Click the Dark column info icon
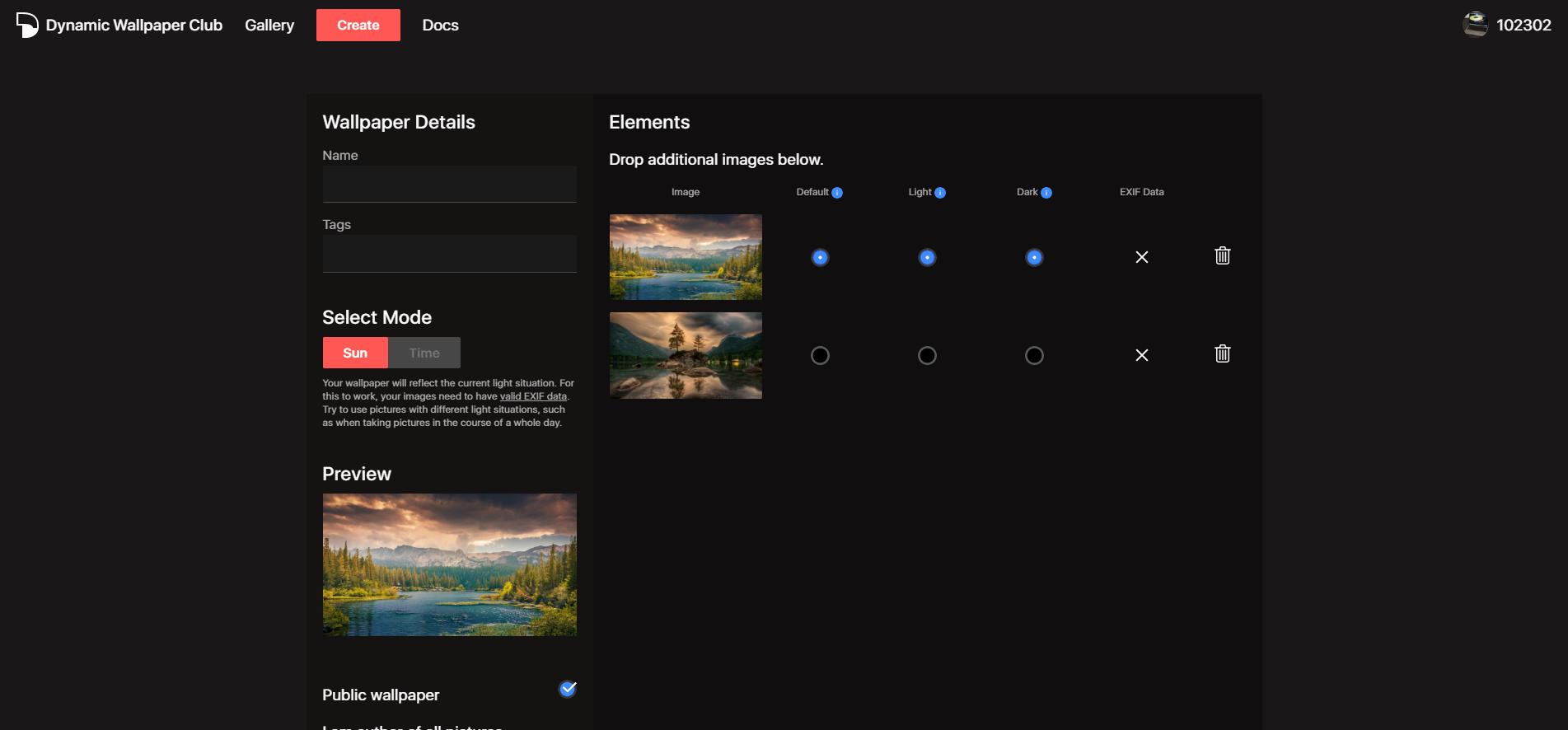Image resolution: width=1568 pixels, height=730 pixels. tap(1046, 193)
